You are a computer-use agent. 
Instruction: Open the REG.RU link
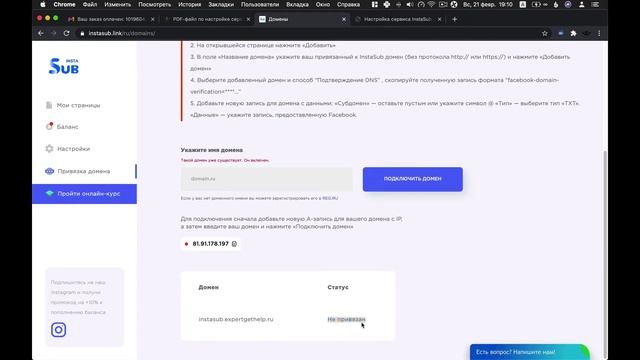coord(330,198)
